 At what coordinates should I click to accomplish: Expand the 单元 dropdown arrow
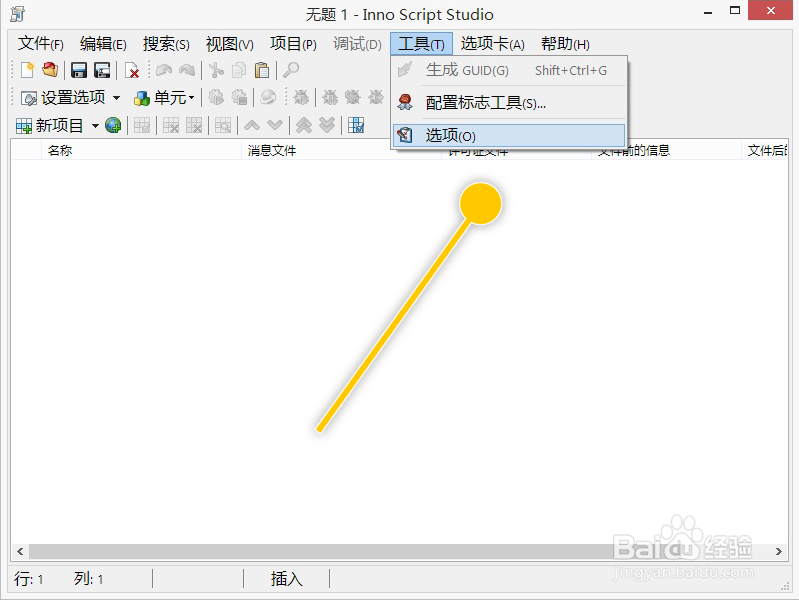[192, 97]
